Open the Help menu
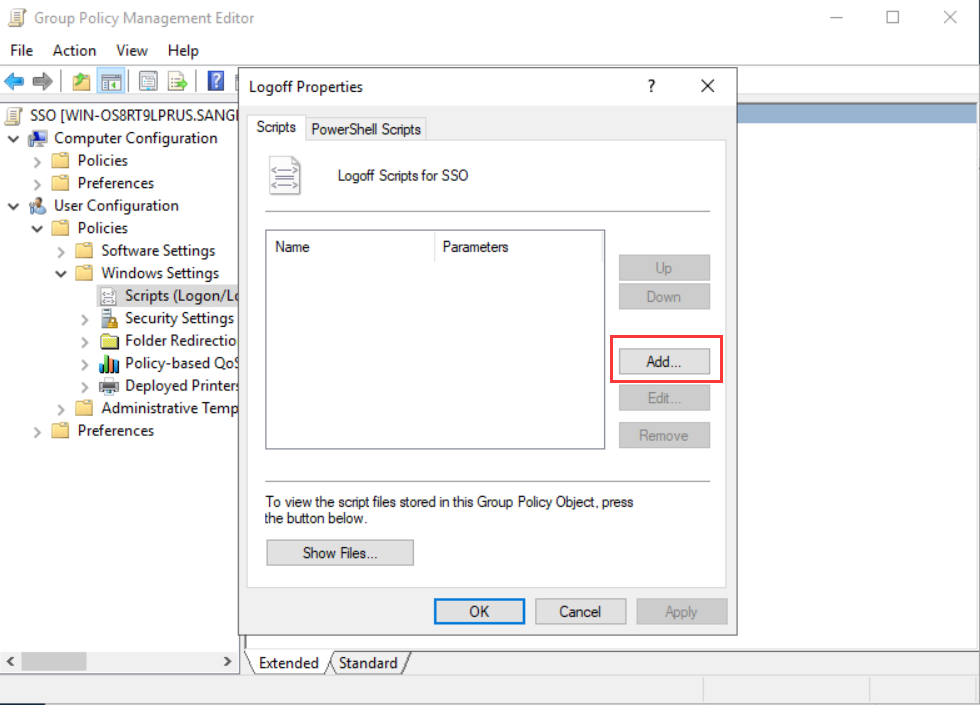The height and width of the screenshot is (705, 980). 183,51
